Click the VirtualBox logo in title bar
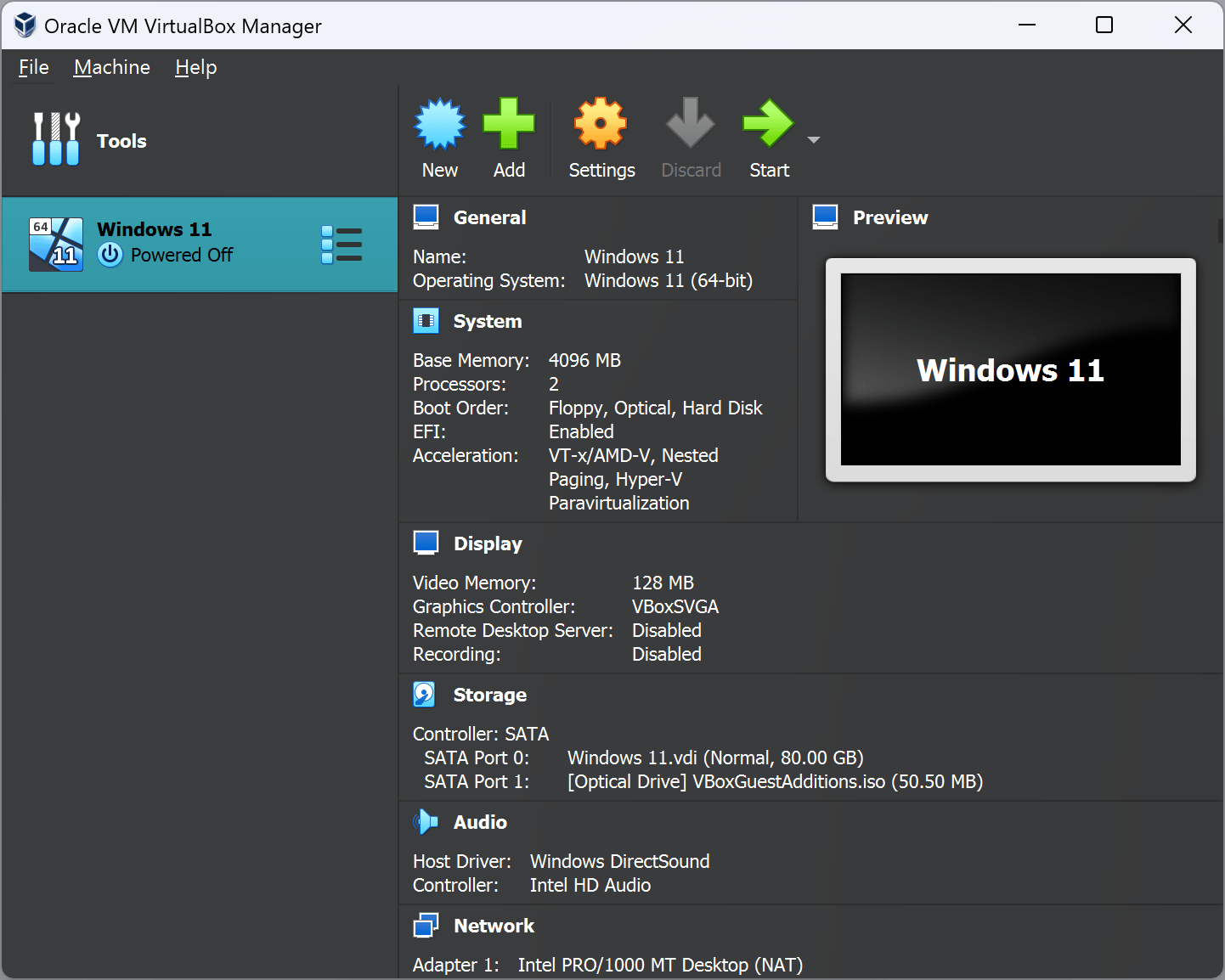Viewport: 1225px width, 980px height. click(25, 25)
